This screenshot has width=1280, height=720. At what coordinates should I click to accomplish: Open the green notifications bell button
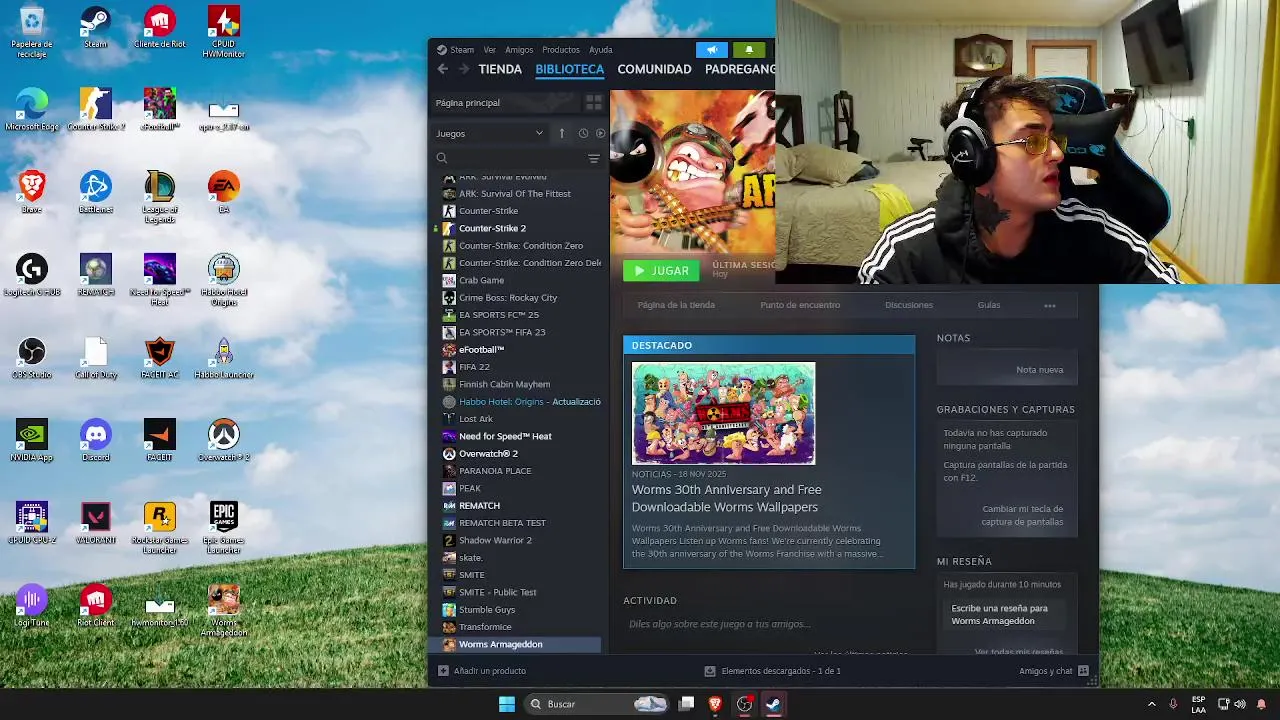pyautogui.click(x=749, y=50)
